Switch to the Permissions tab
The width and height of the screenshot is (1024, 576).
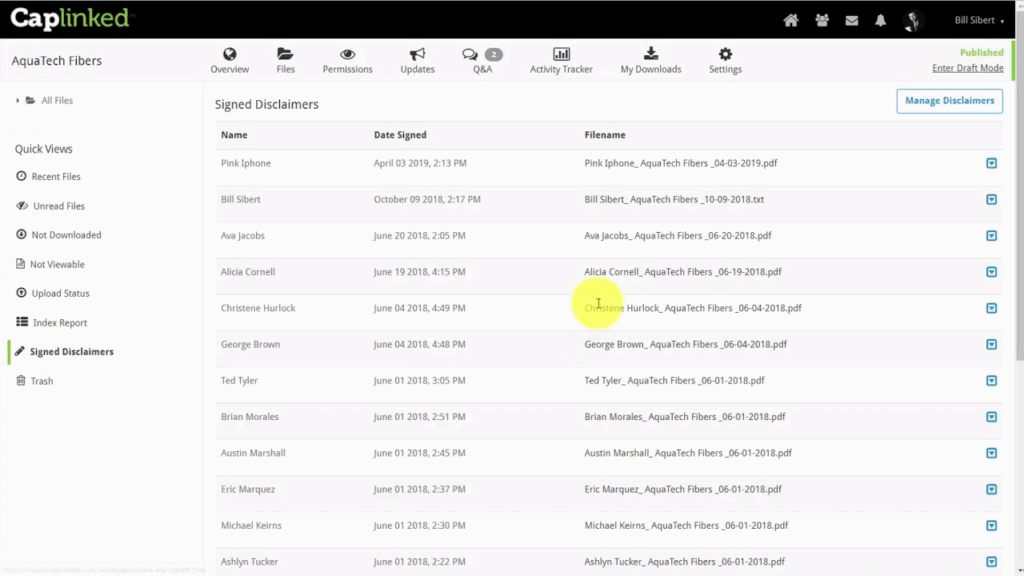[x=347, y=61]
